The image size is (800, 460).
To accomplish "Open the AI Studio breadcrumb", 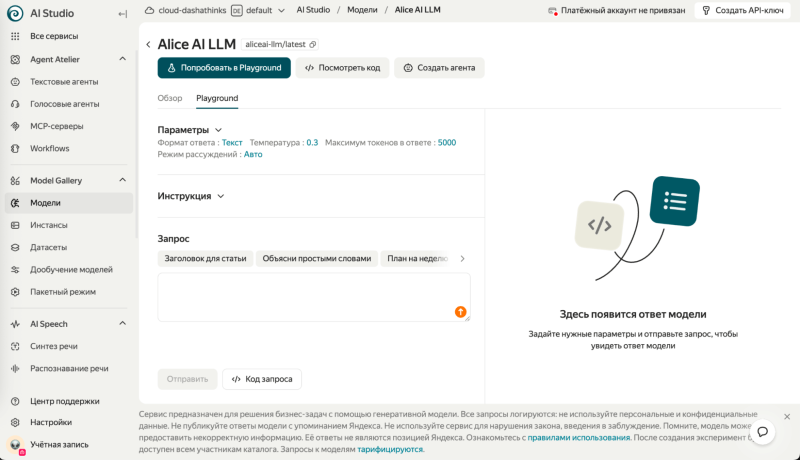I will tap(313, 10).
